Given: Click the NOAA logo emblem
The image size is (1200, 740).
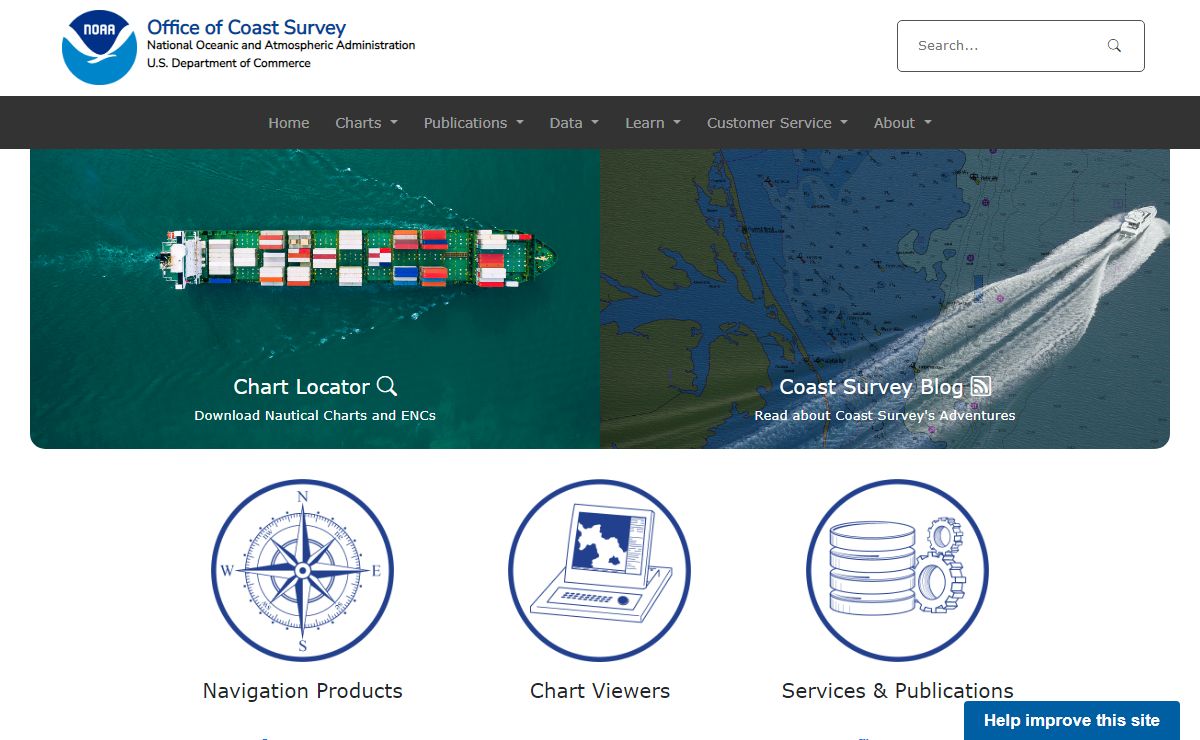Looking at the screenshot, I should tap(99, 48).
